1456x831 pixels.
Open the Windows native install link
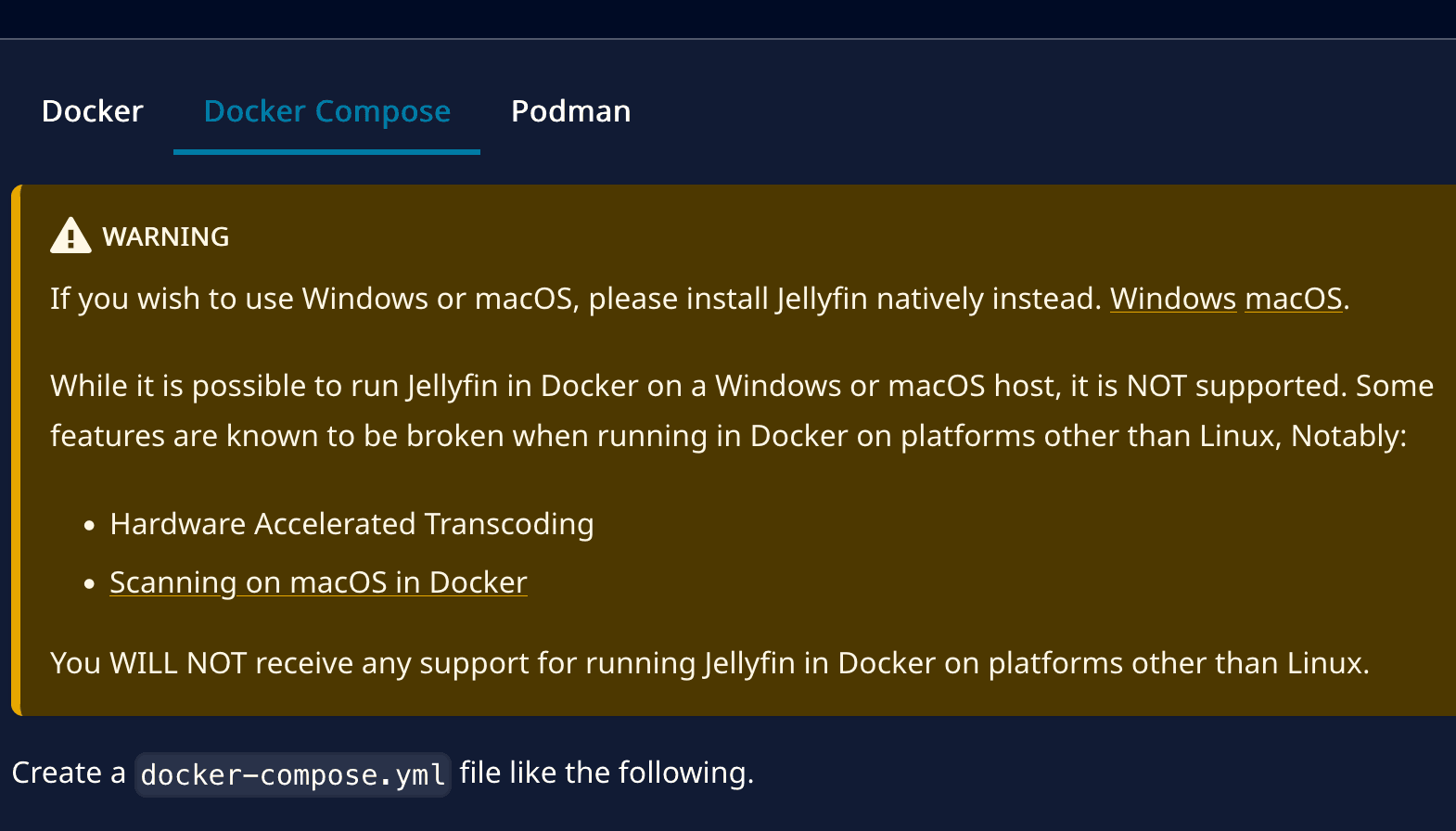[x=1173, y=298]
